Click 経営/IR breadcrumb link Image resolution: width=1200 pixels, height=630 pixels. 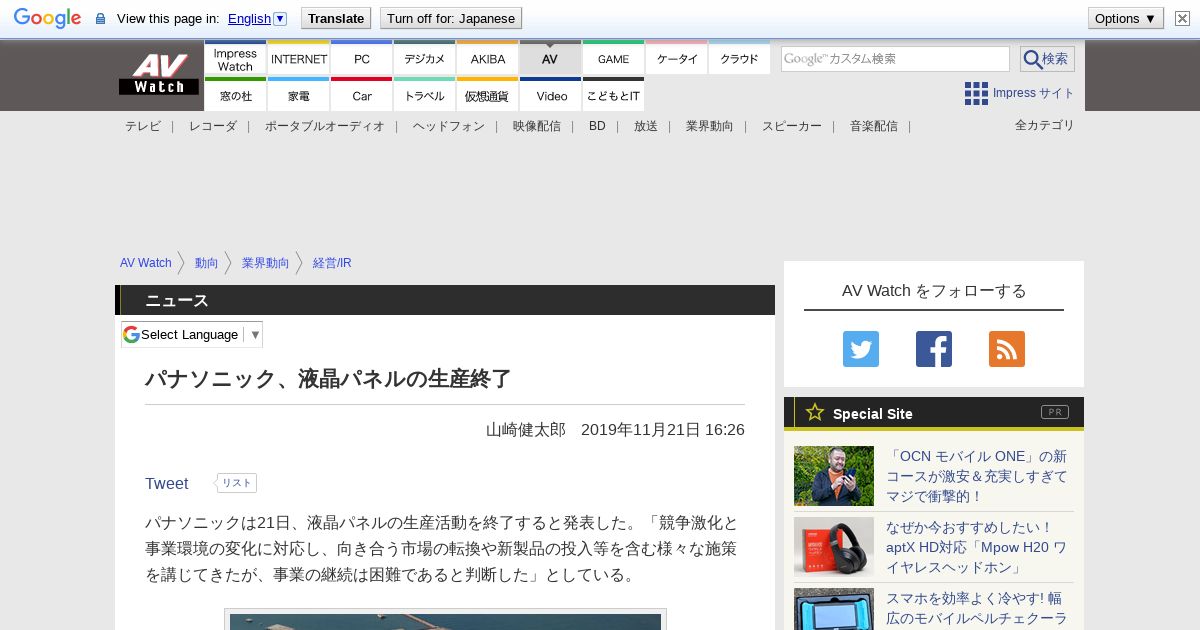click(332, 263)
